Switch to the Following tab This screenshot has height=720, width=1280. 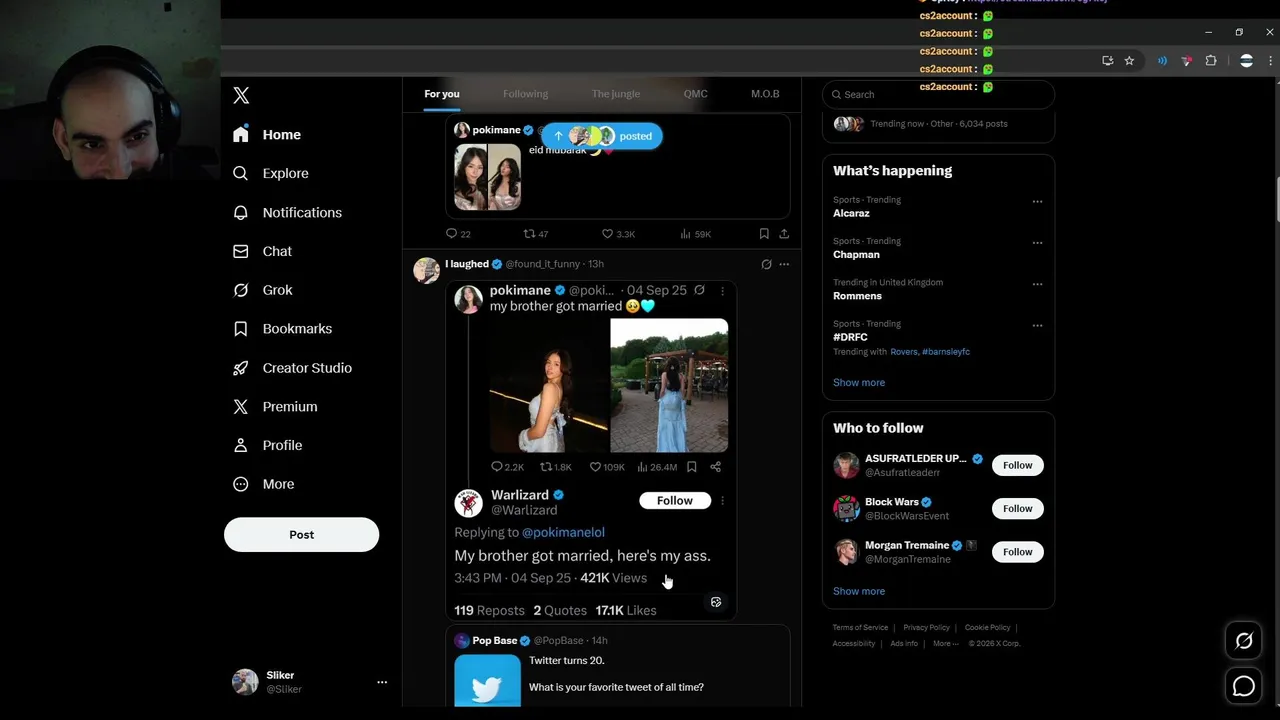tap(525, 94)
